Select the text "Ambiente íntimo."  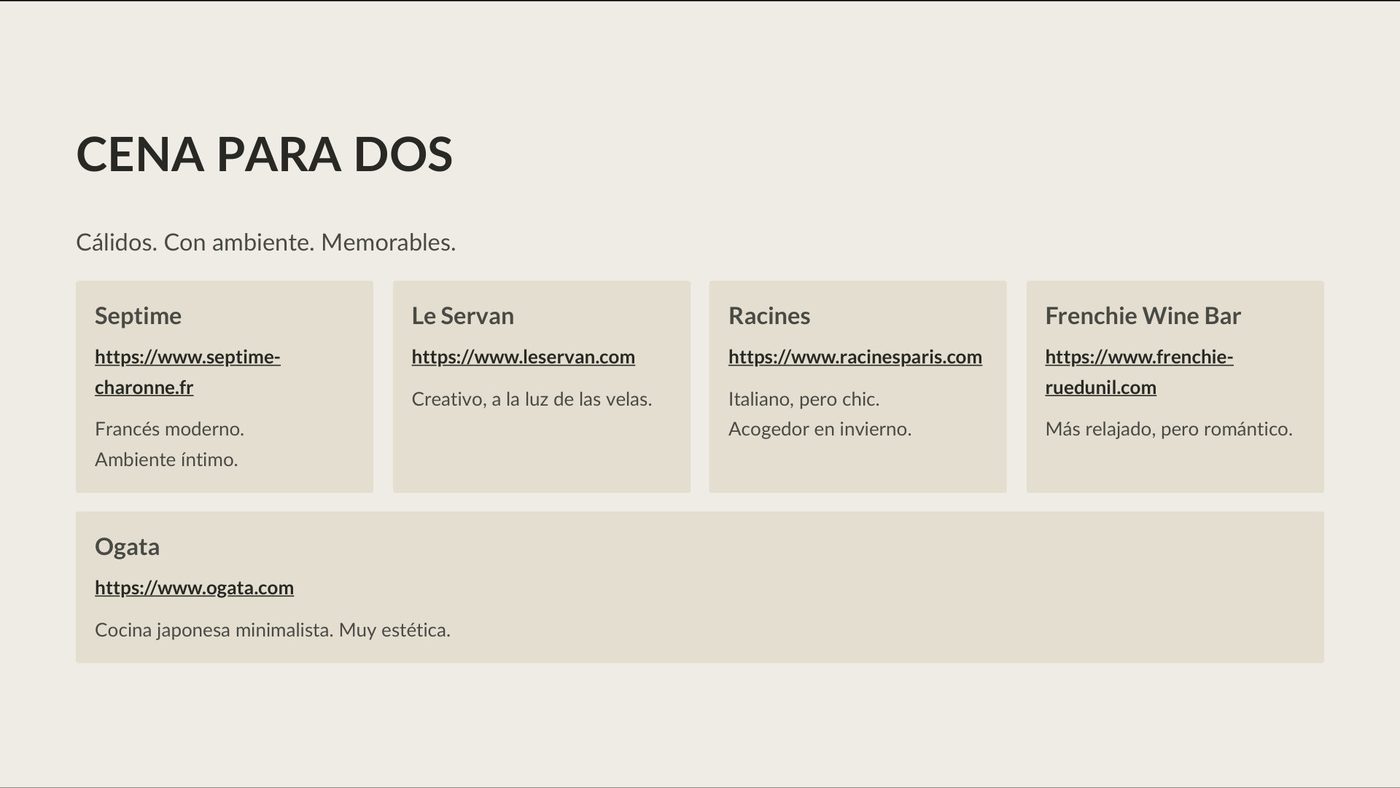click(x=166, y=460)
